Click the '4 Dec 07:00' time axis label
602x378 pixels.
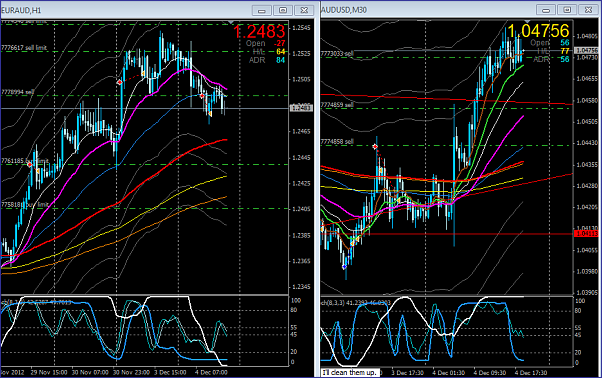(x=211, y=372)
